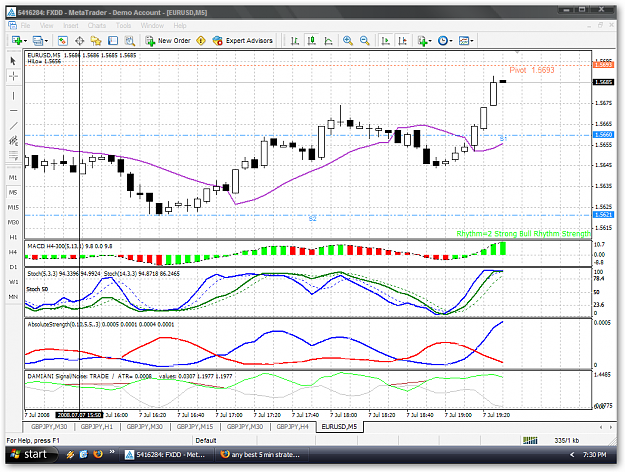This screenshot has height=472, width=625.
Task: Switch to FXDD MetaTrader taskbar button
Action: [x=165, y=454]
